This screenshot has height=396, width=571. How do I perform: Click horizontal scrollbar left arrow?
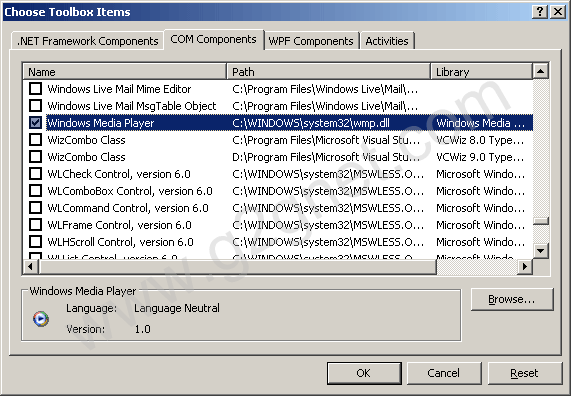click(30, 267)
